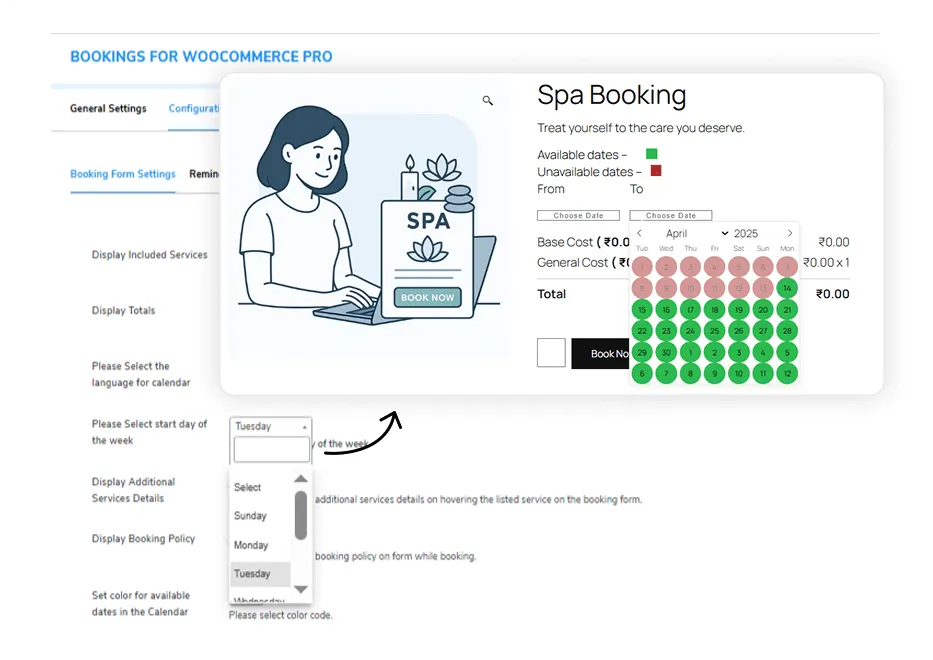The height and width of the screenshot is (660, 933).
Task: Expand the Tuesday start day dropdown
Action: click(271, 426)
